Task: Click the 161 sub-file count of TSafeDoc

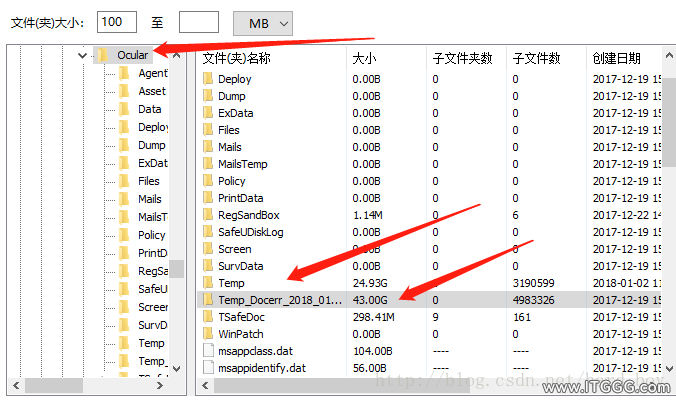Action: pyautogui.click(x=522, y=317)
